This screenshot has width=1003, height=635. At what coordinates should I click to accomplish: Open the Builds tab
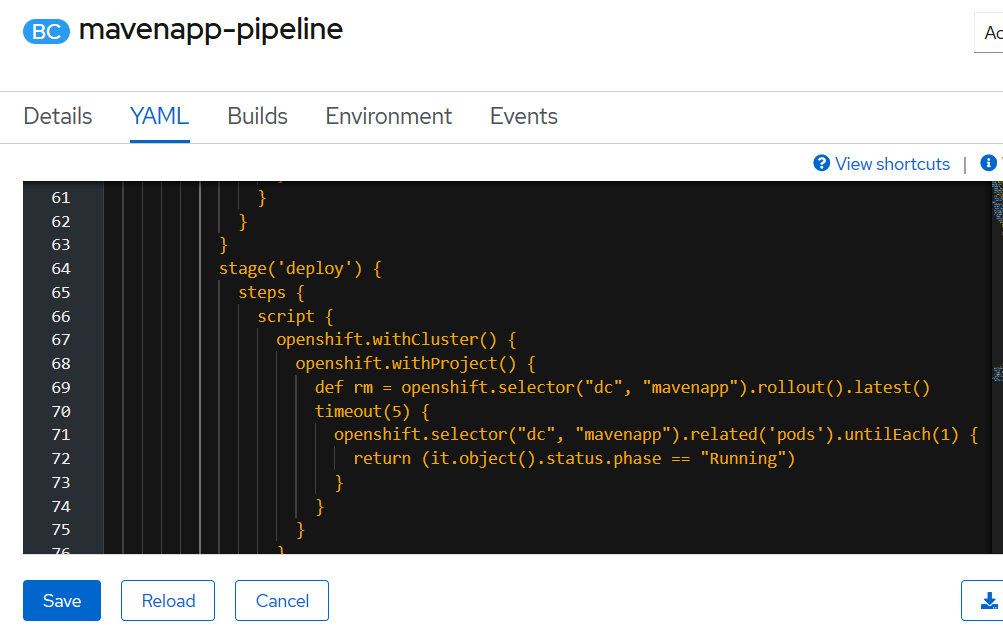click(x=257, y=116)
